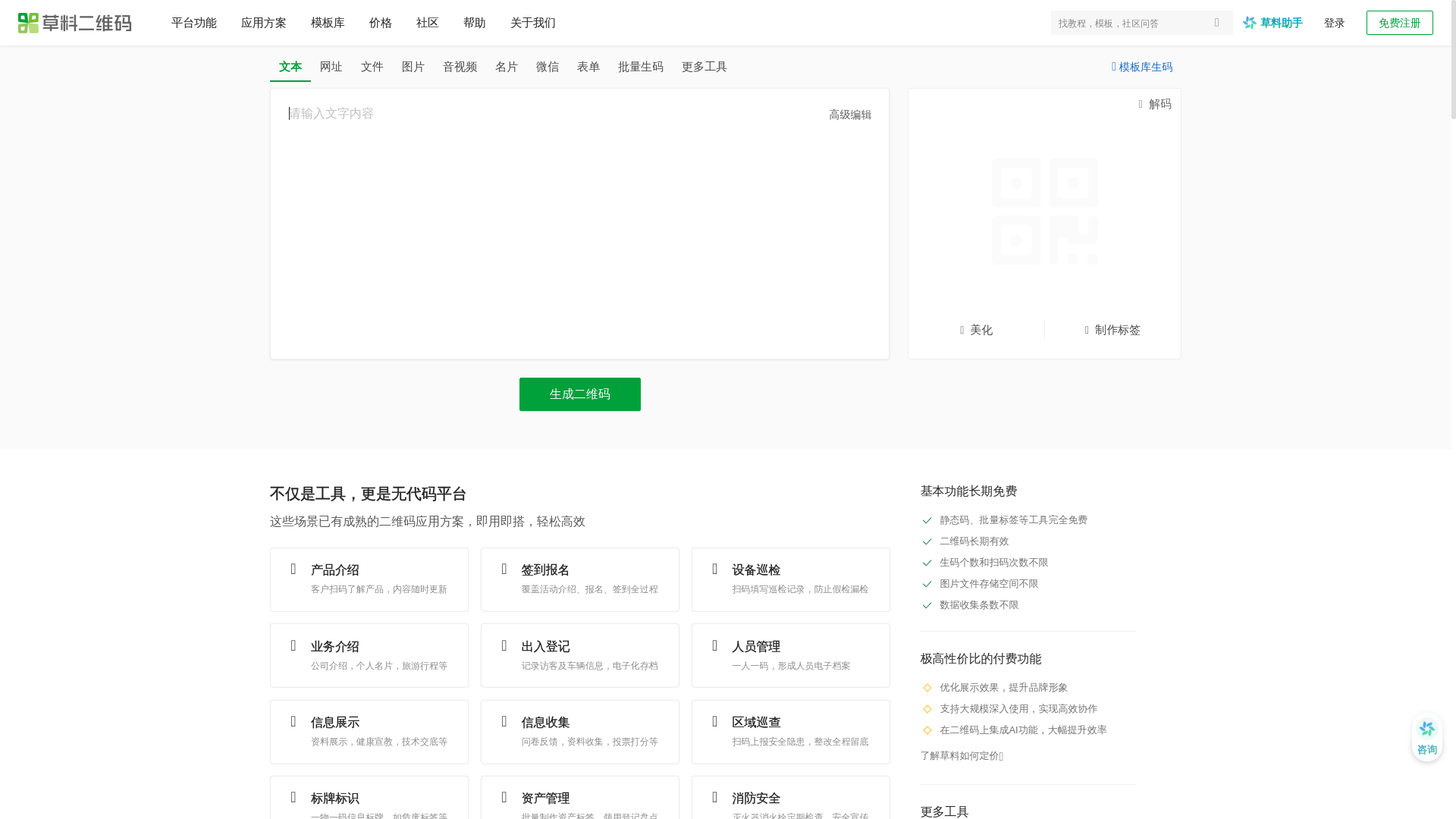Click the text 数据收集条数不限
Image resolution: width=1456 pixels, height=819 pixels.
pyautogui.click(x=980, y=605)
